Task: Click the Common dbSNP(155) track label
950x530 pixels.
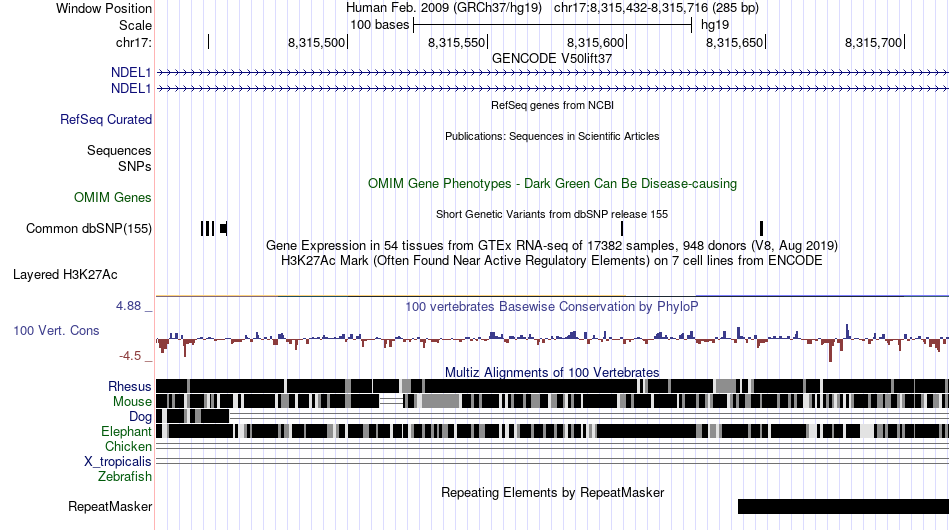Action: [x=89, y=228]
